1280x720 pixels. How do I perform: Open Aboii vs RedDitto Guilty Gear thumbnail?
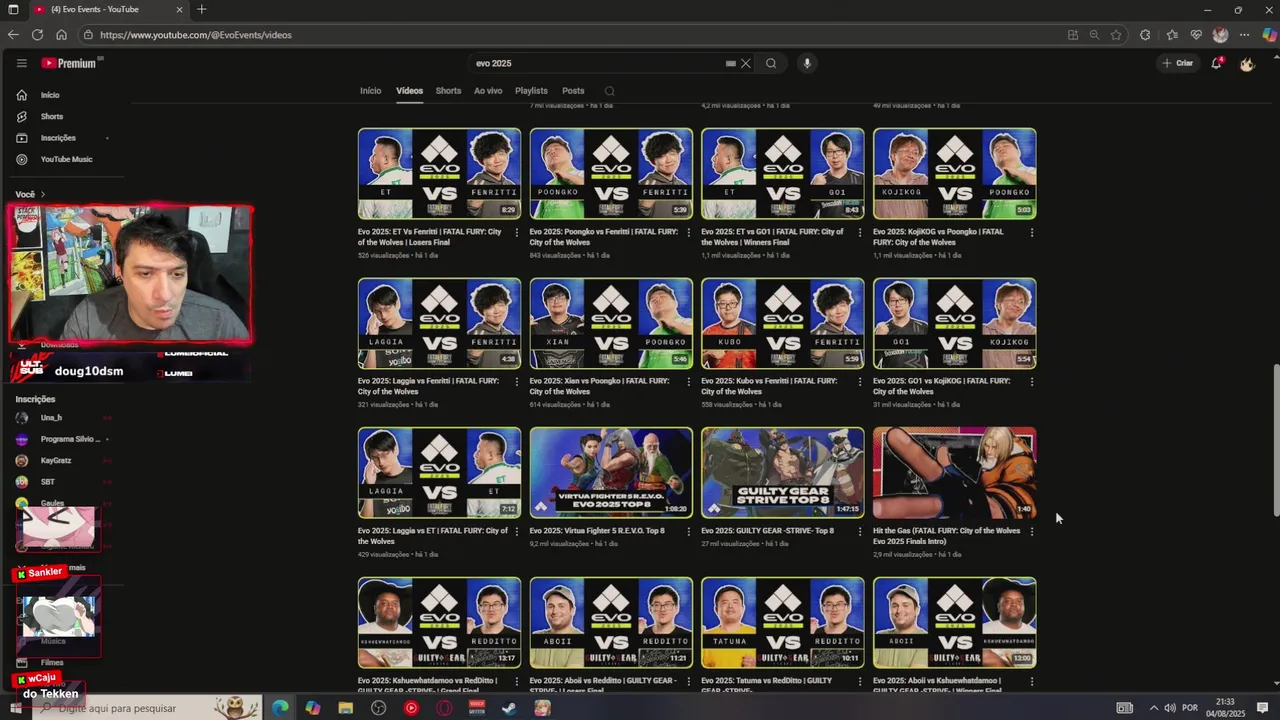point(611,622)
